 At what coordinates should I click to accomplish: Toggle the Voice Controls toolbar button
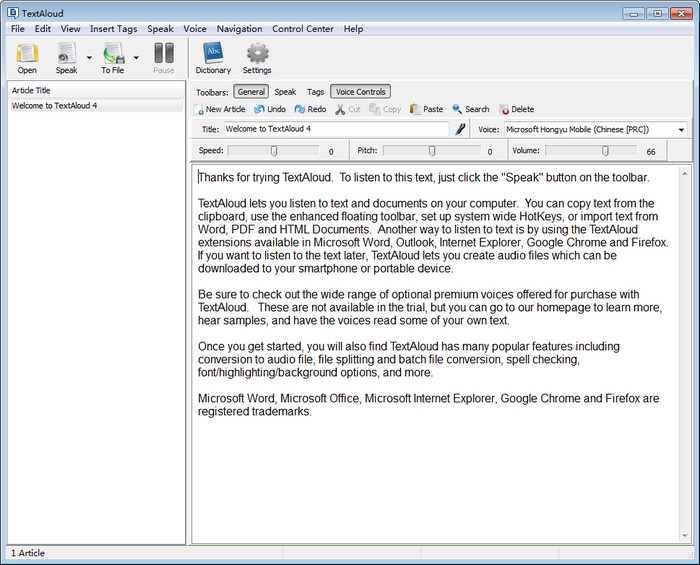click(x=360, y=92)
